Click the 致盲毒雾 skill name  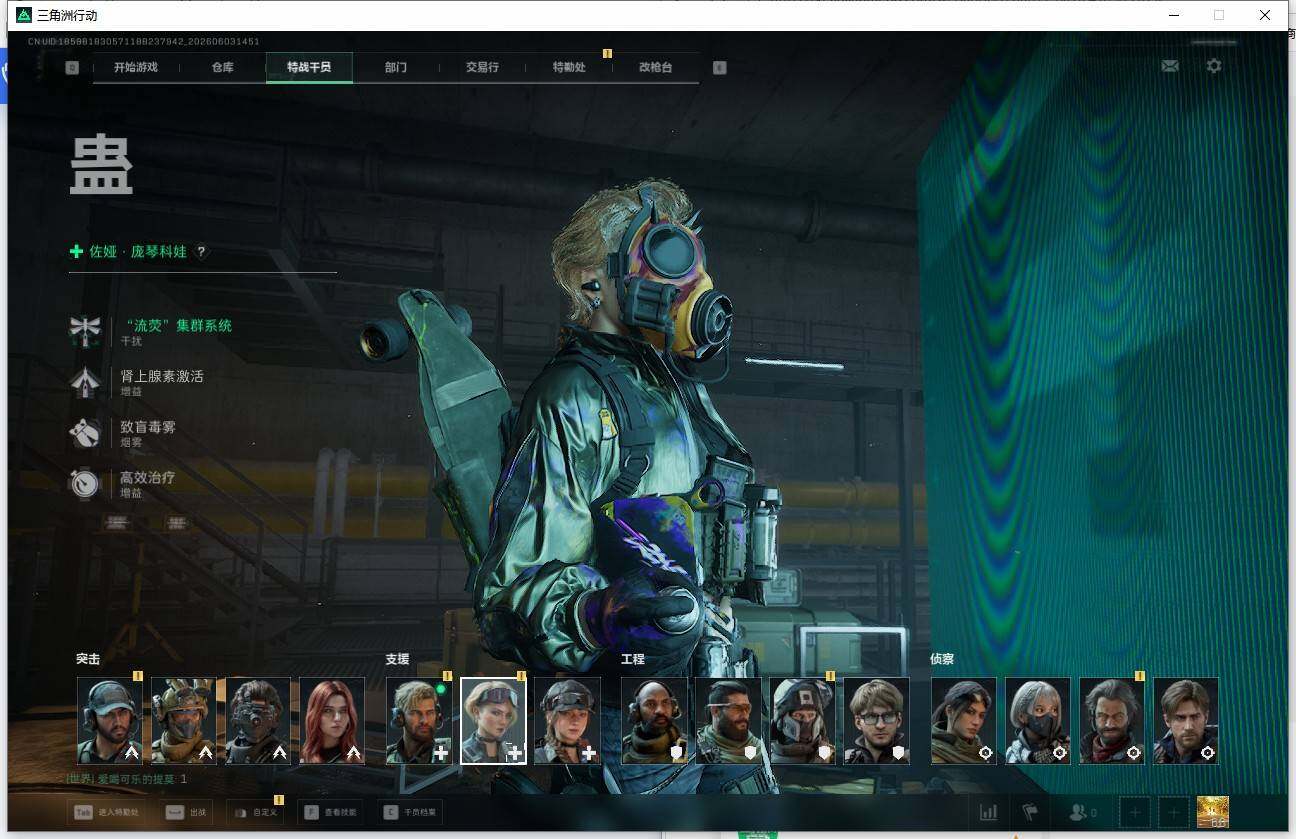point(148,427)
